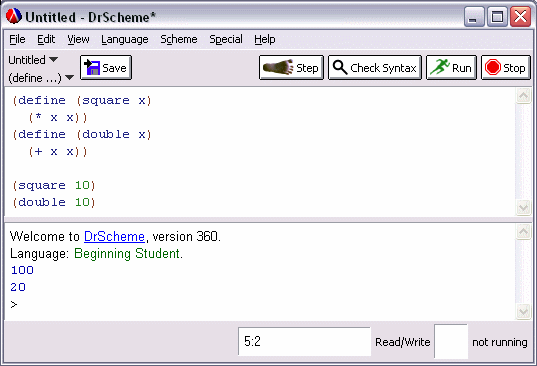537x366 pixels.
Task: Click up arrow of interactions pane scrollbar
Action: tap(523, 232)
